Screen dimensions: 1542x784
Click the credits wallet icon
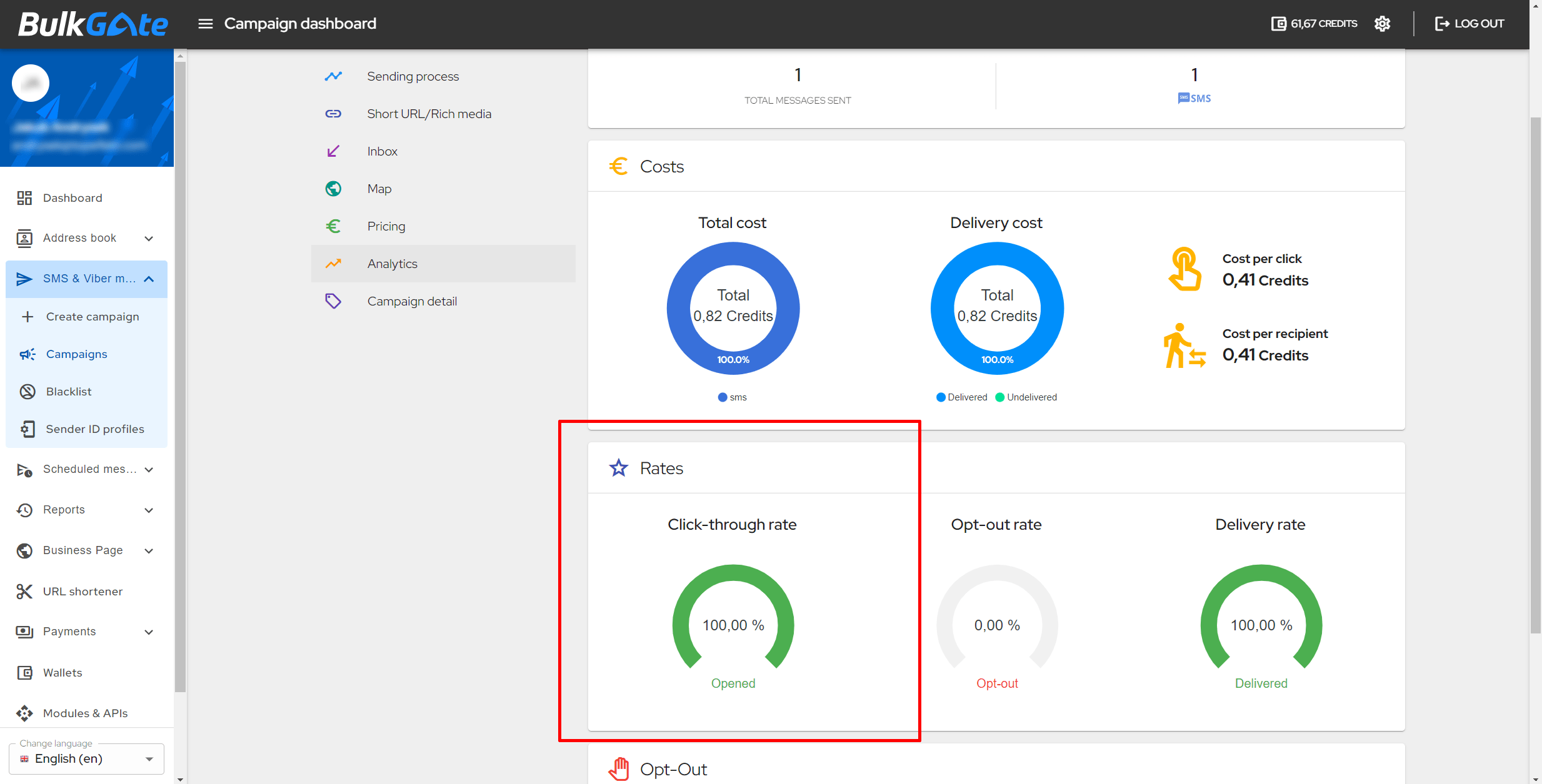coord(1278,24)
